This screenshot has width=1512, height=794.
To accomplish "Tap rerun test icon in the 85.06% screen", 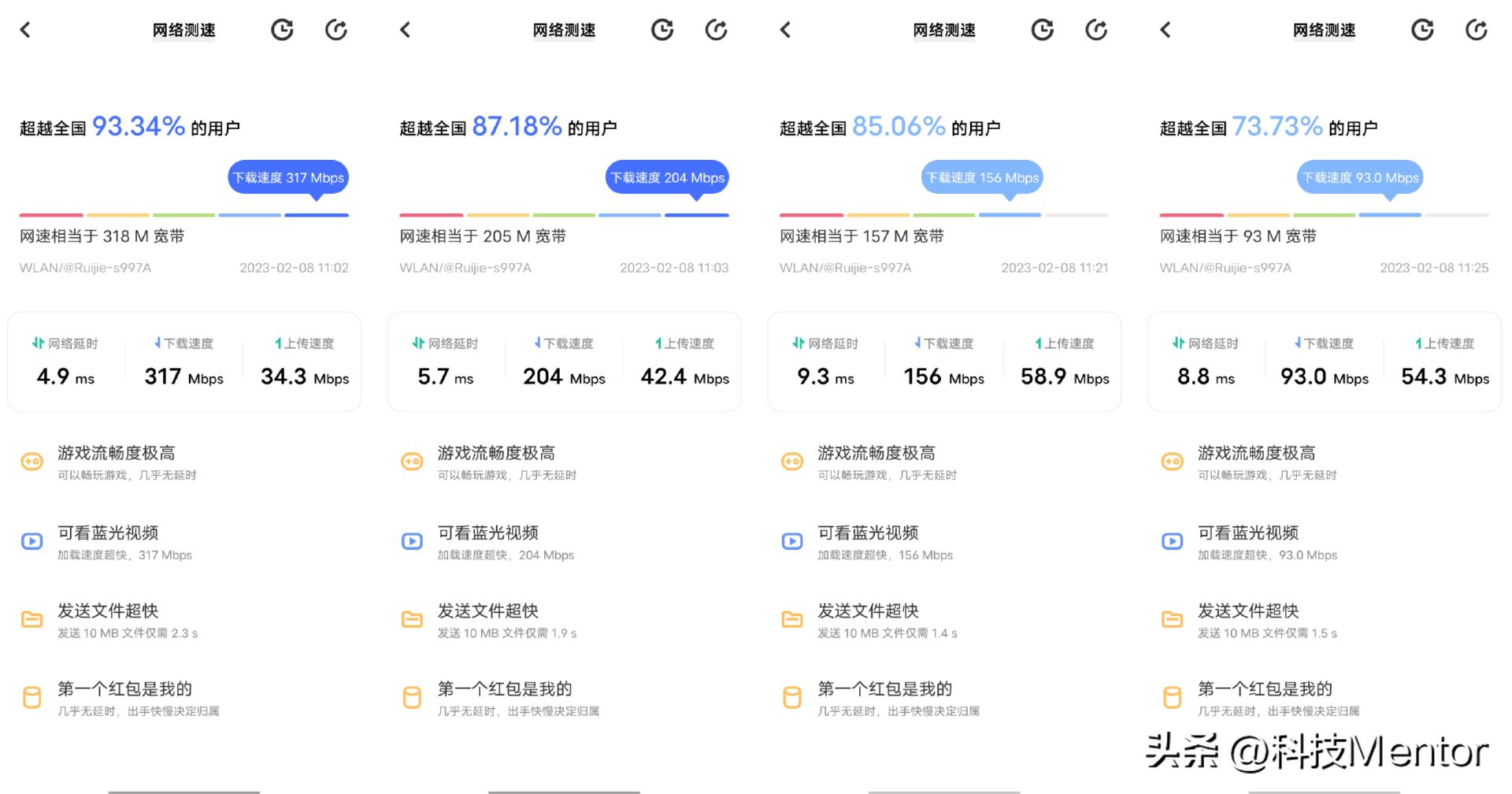I will (1096, 30).
